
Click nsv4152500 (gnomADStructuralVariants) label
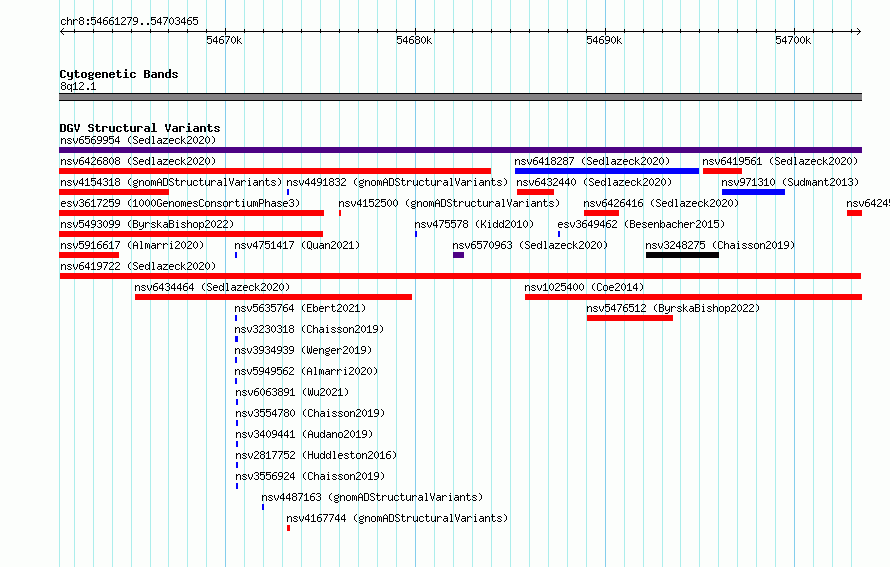click(449, 203)
